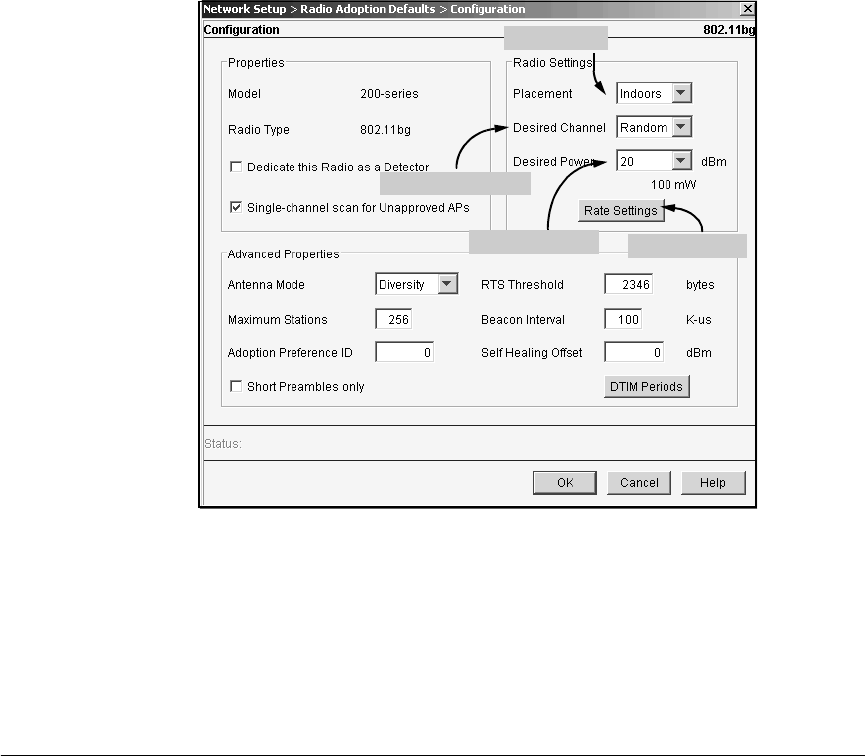Click the 100 mW power readout

click(674, 185)
